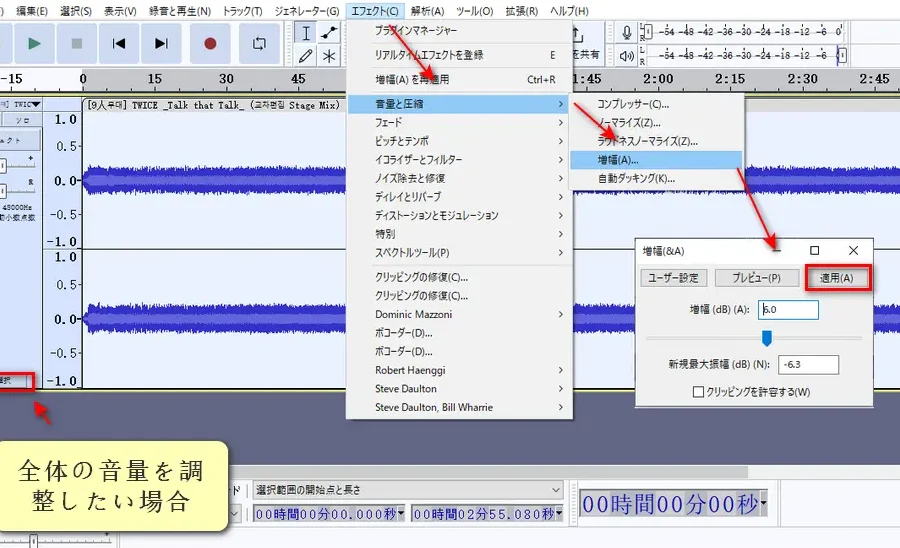Select 自動ダッキング(K)... from the submenu
Image resolution: width=900 pixels, height=548 pixels.
656,178
